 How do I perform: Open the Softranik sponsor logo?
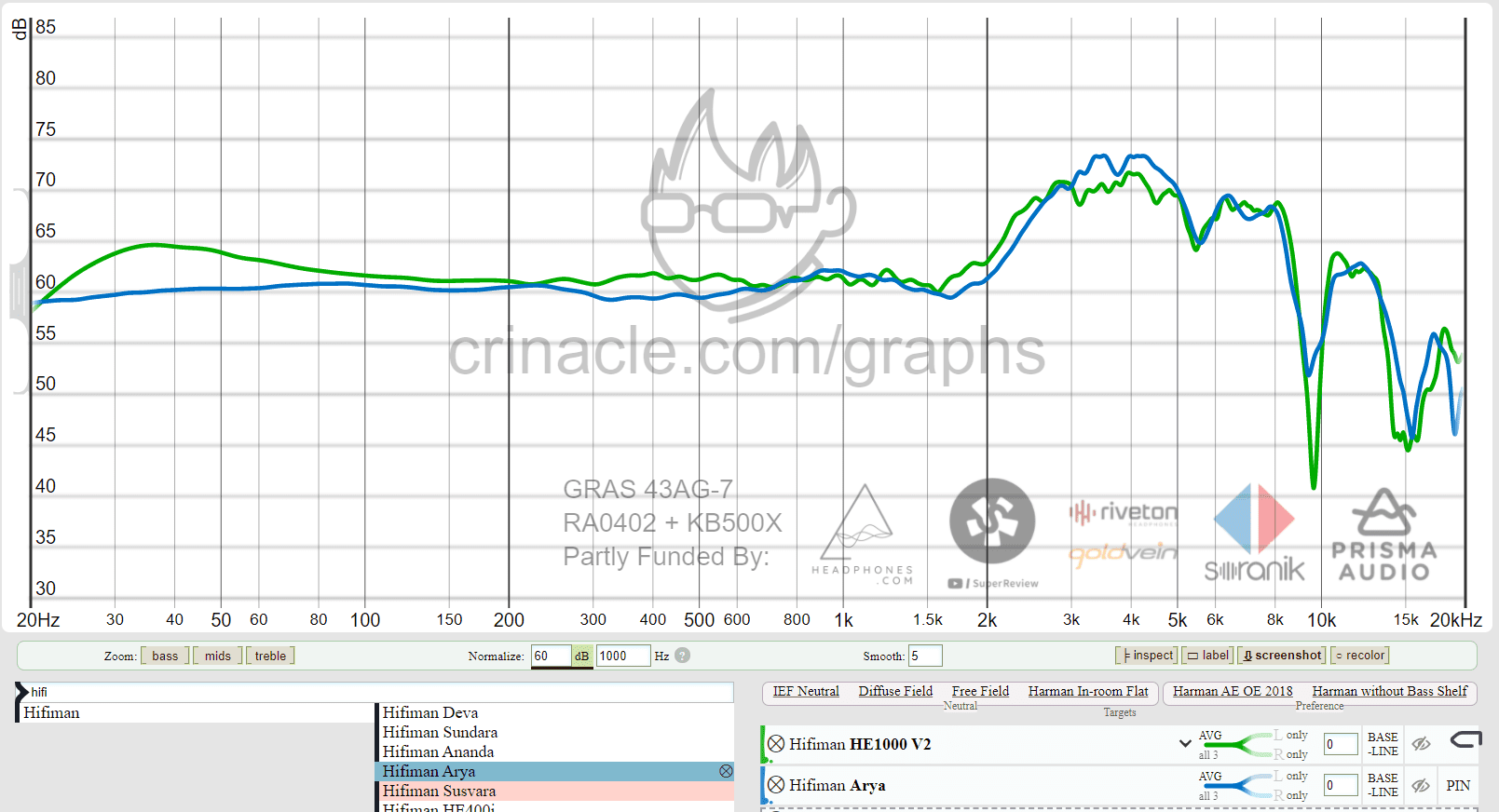1254,533
